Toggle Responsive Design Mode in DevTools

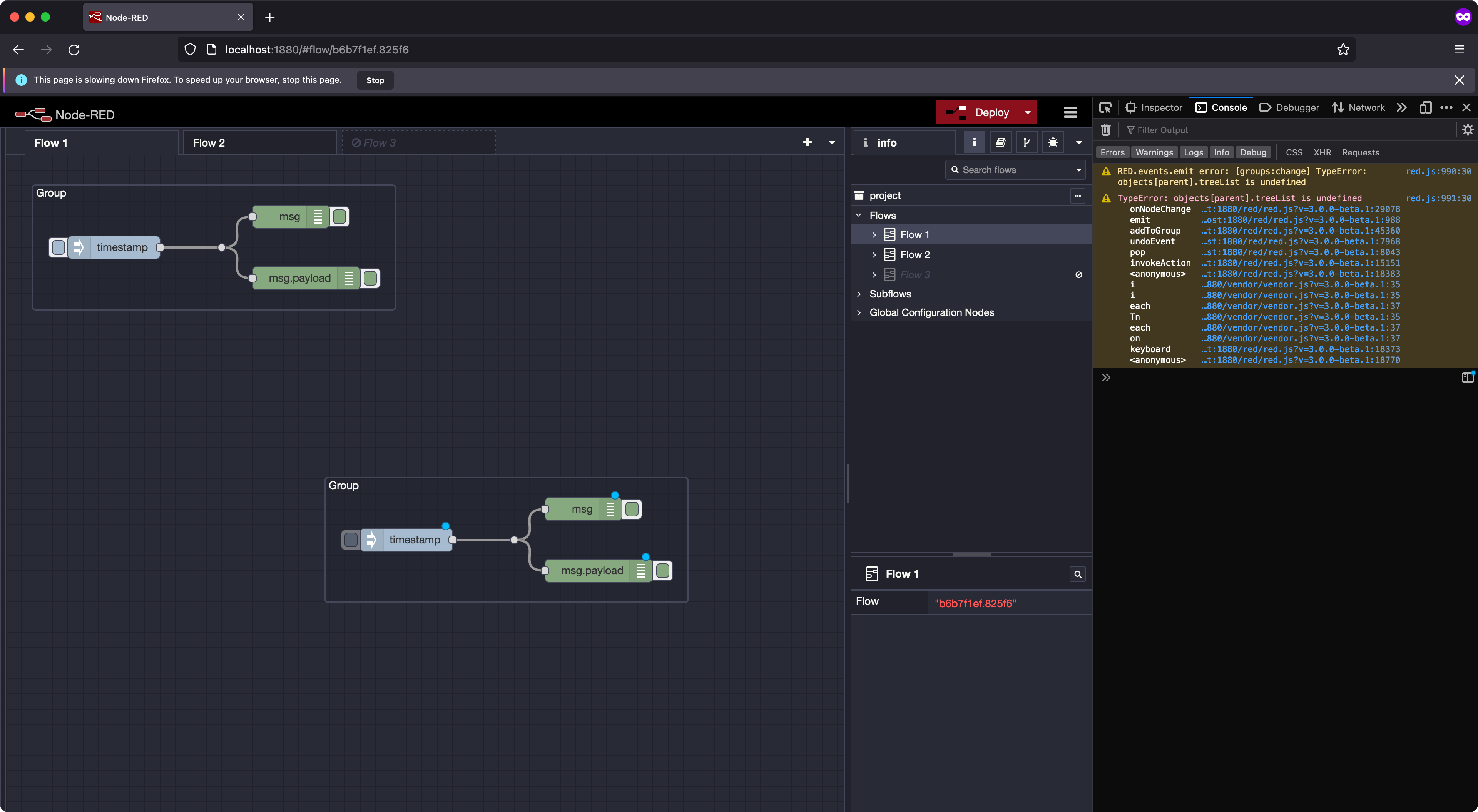tap(1426, 107)
